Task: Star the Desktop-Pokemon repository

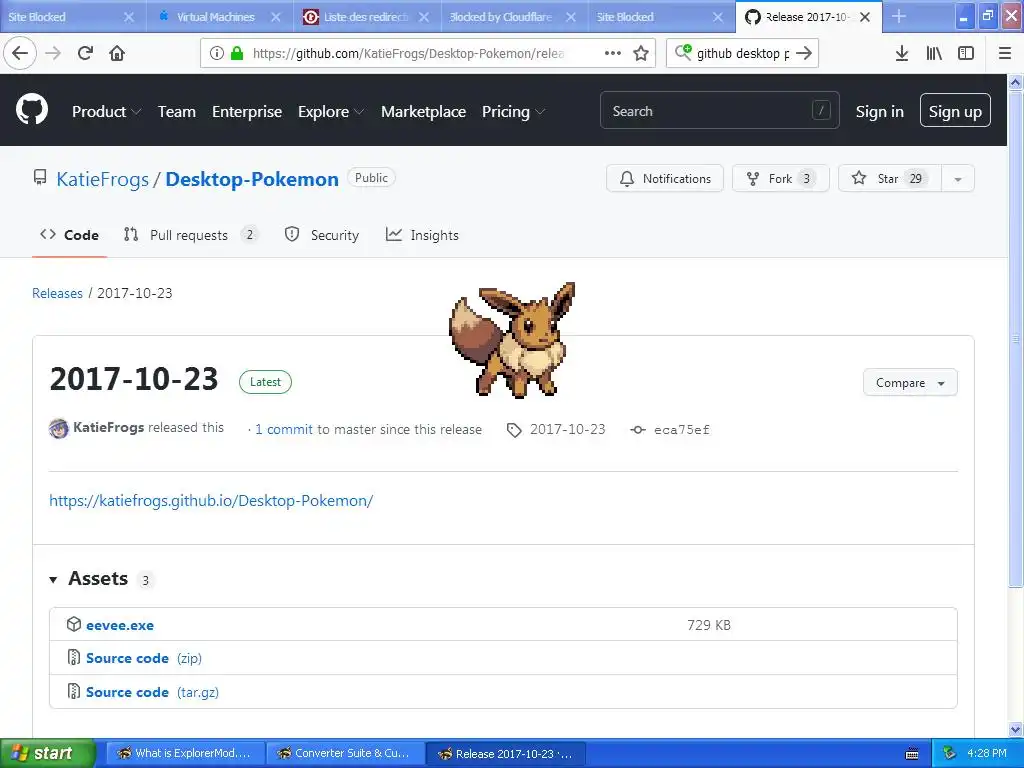Action: 889,178
